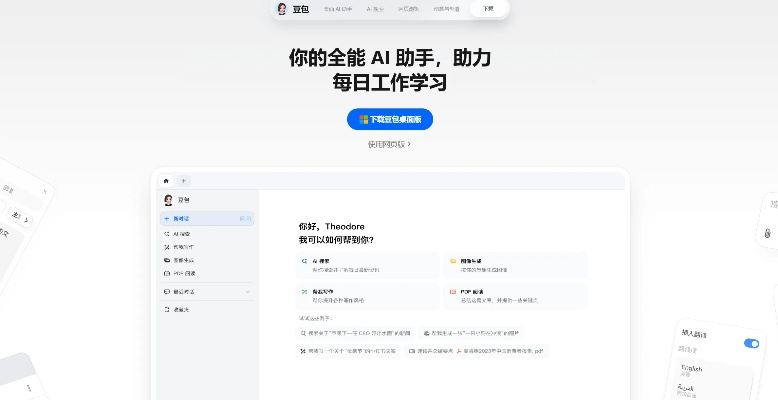
Task: Click the third navigation item in top bar
Action: coord(408,9)
